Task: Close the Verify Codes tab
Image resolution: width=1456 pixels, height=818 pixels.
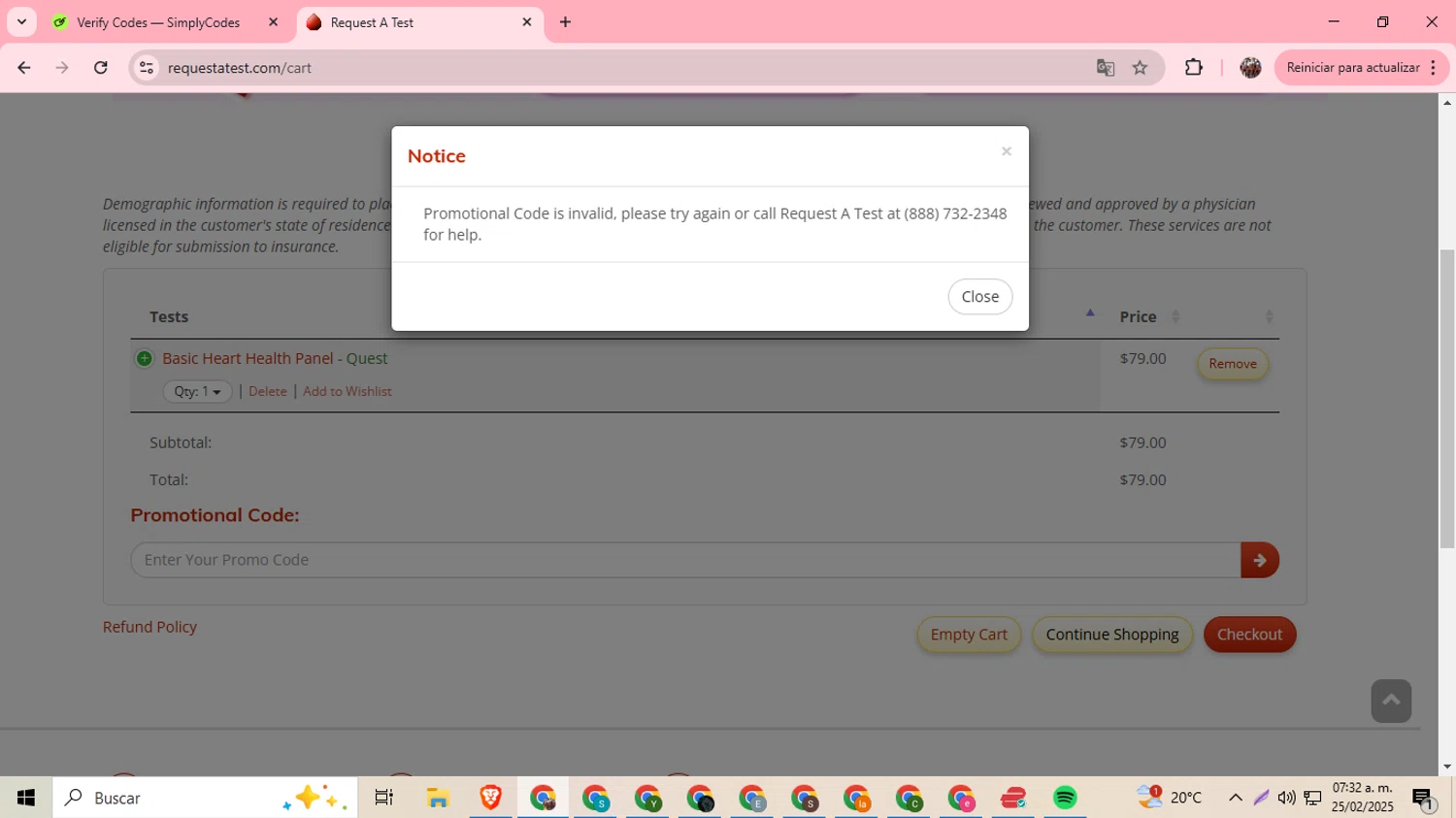Action: pos(273,22)
